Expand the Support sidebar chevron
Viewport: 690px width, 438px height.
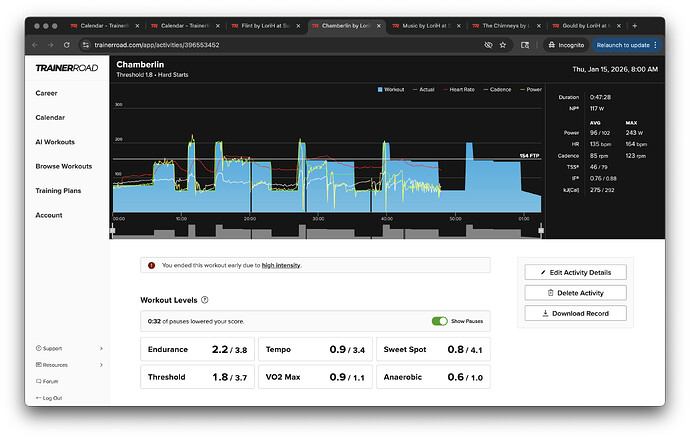(x=101, y=348)
